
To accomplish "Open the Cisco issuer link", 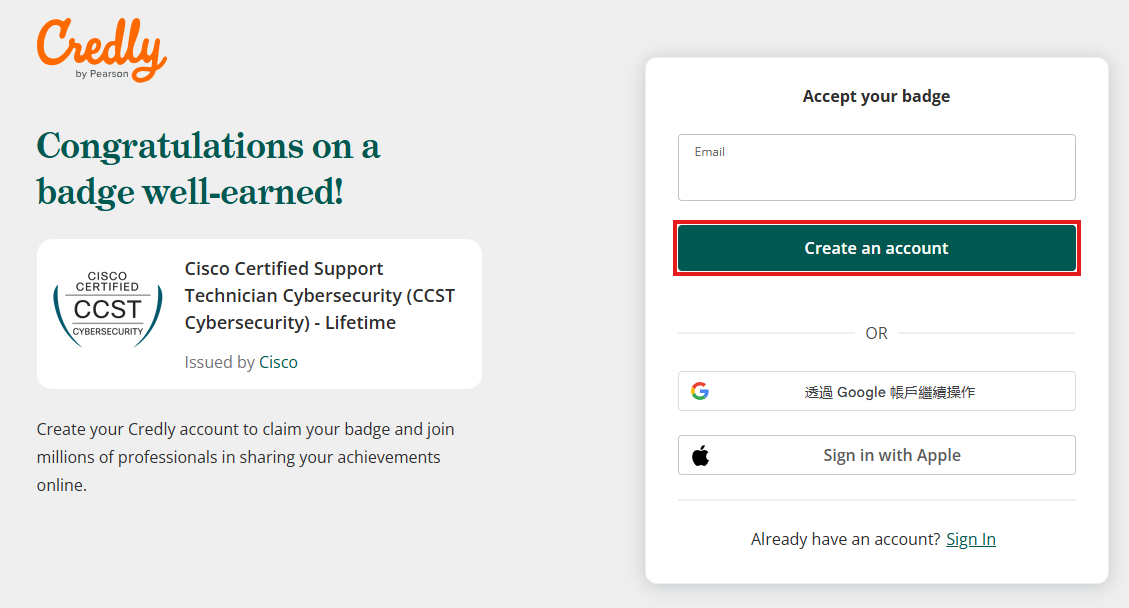I will [x=278, y=362].
